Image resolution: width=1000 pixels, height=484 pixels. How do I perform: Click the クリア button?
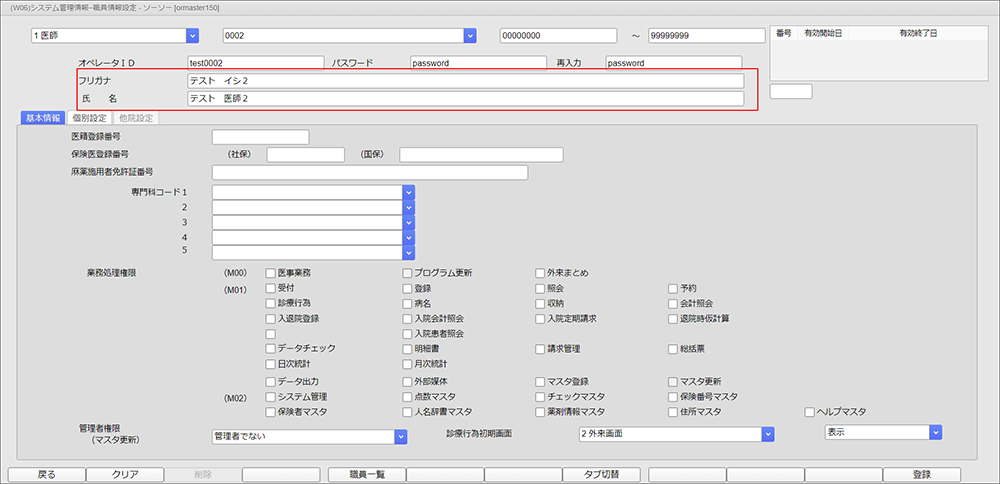(125, 474)
